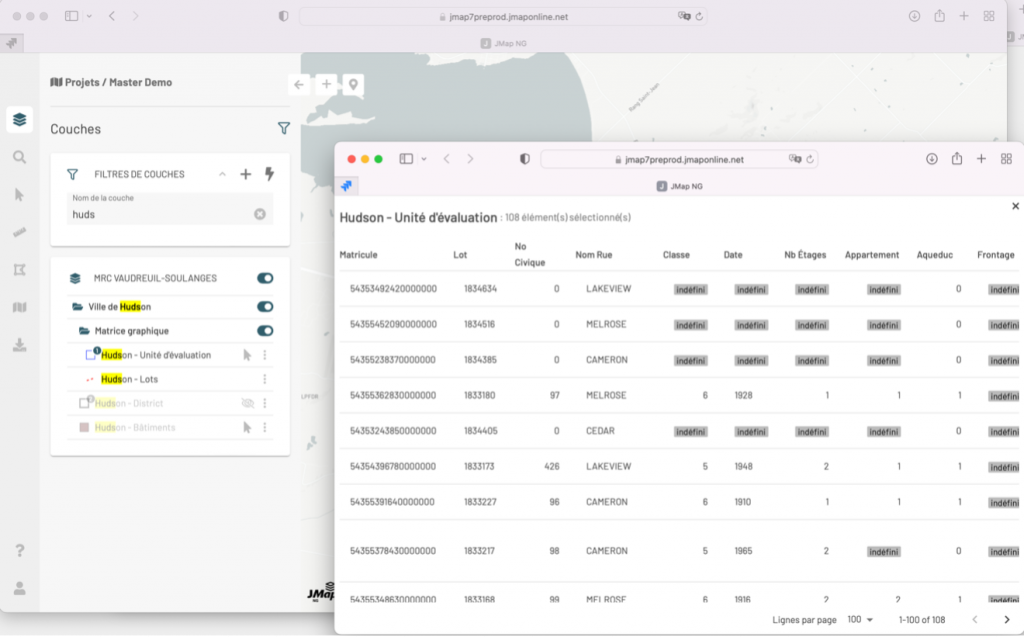Click the map plus button
This screenshot has height=637, width=1024.
click(x=327, y=84)
